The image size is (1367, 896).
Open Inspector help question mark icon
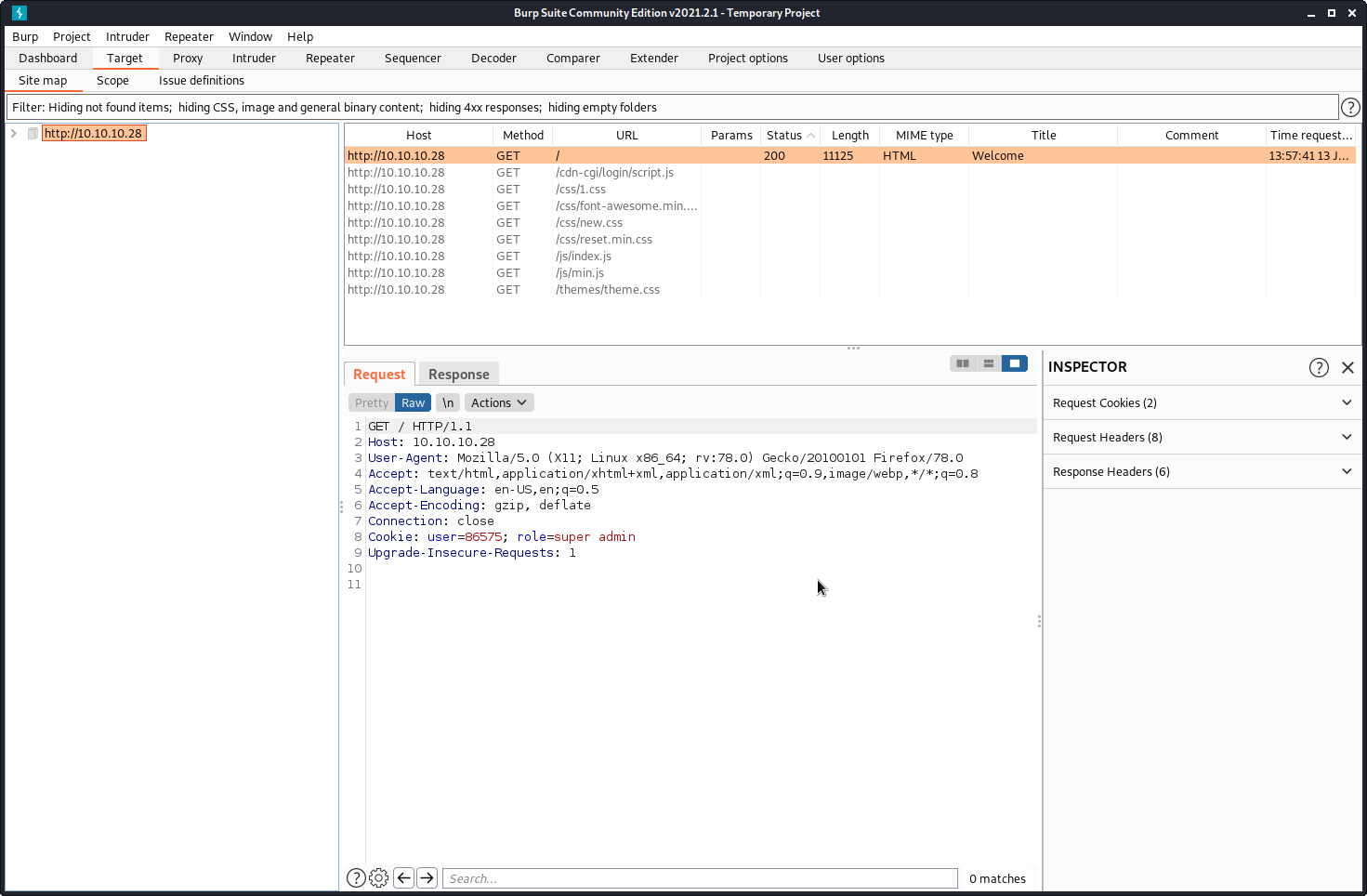[x=1319, y=367]
